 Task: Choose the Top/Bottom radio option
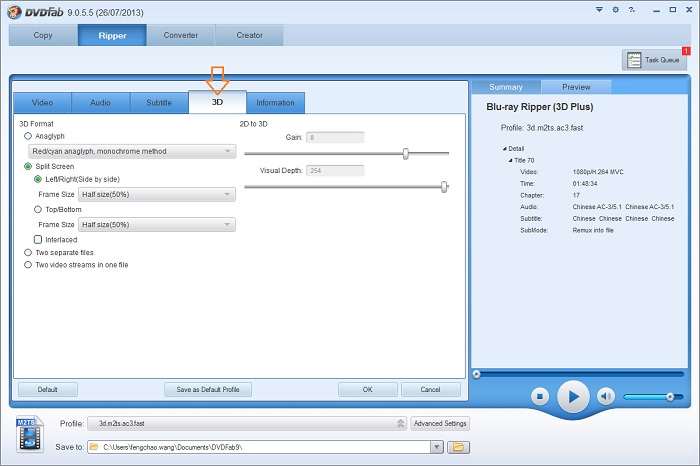tap(38, 209)
